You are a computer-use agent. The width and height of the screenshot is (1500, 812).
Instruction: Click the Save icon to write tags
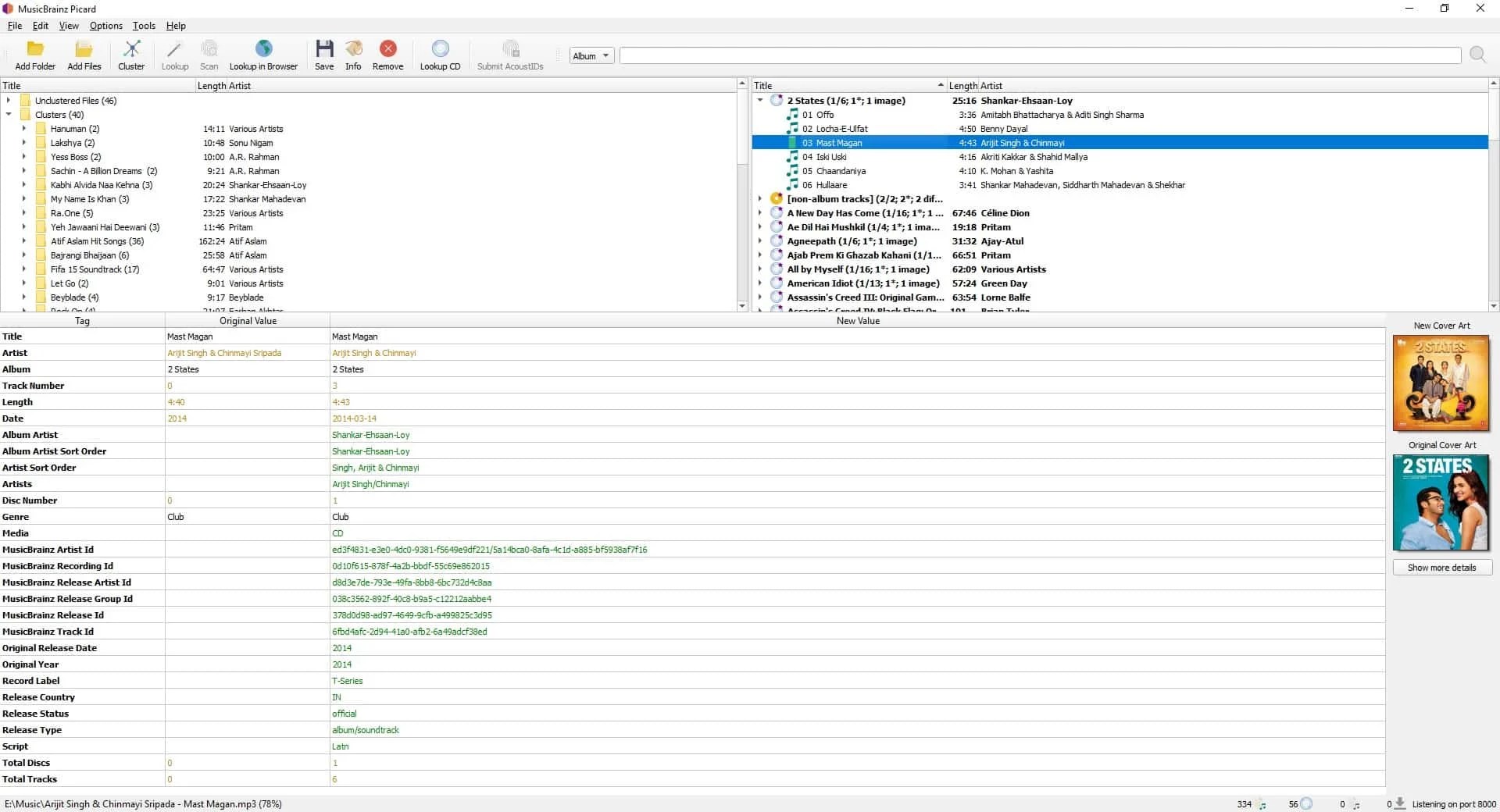tap(323, 55)
